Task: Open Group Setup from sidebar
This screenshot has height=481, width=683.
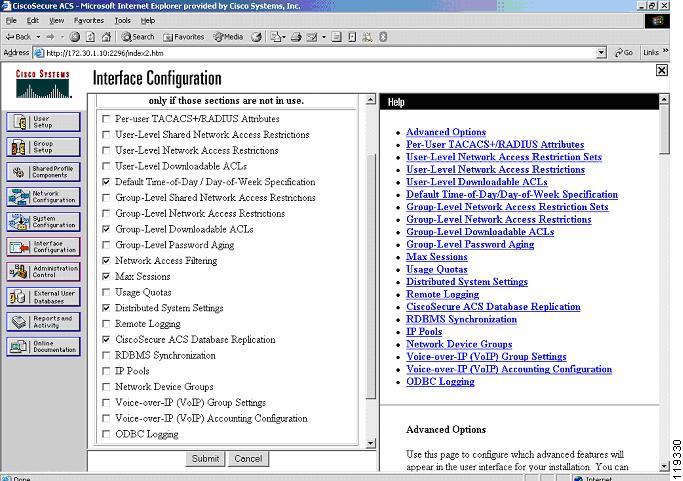Action: tap(43, 147)
